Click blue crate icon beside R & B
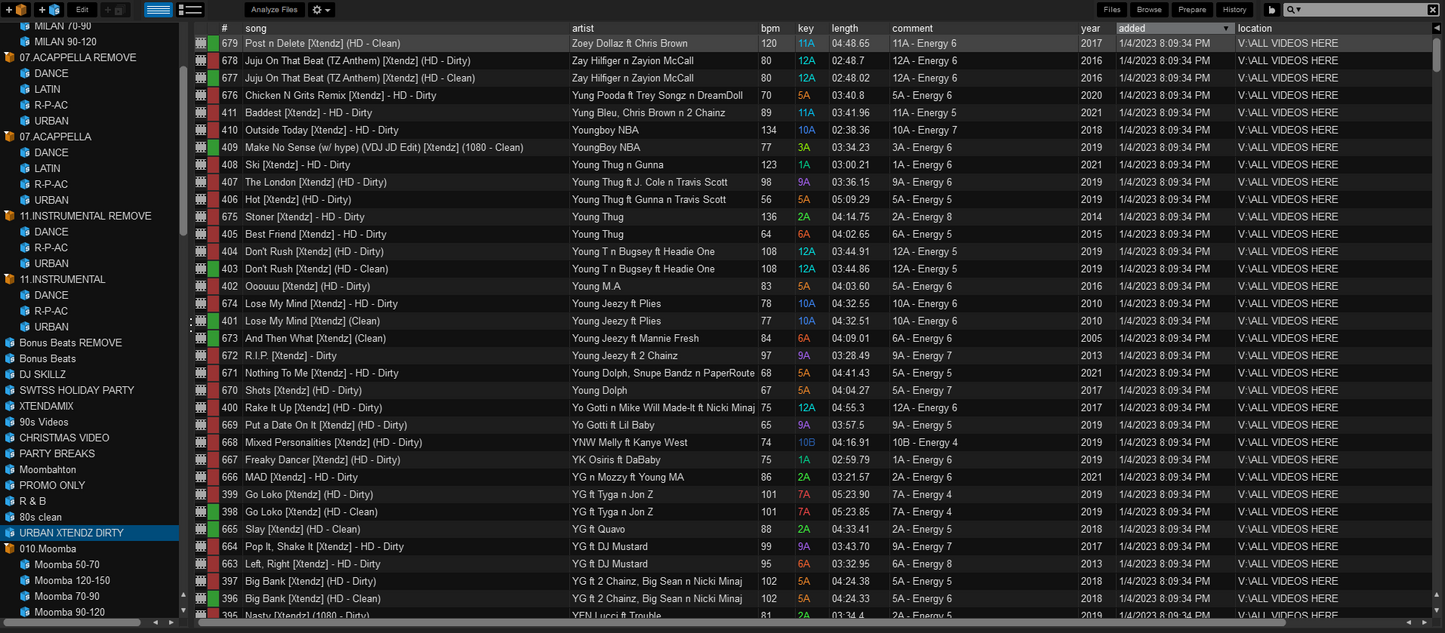The image size is (1445, 633). coord(10,501)
